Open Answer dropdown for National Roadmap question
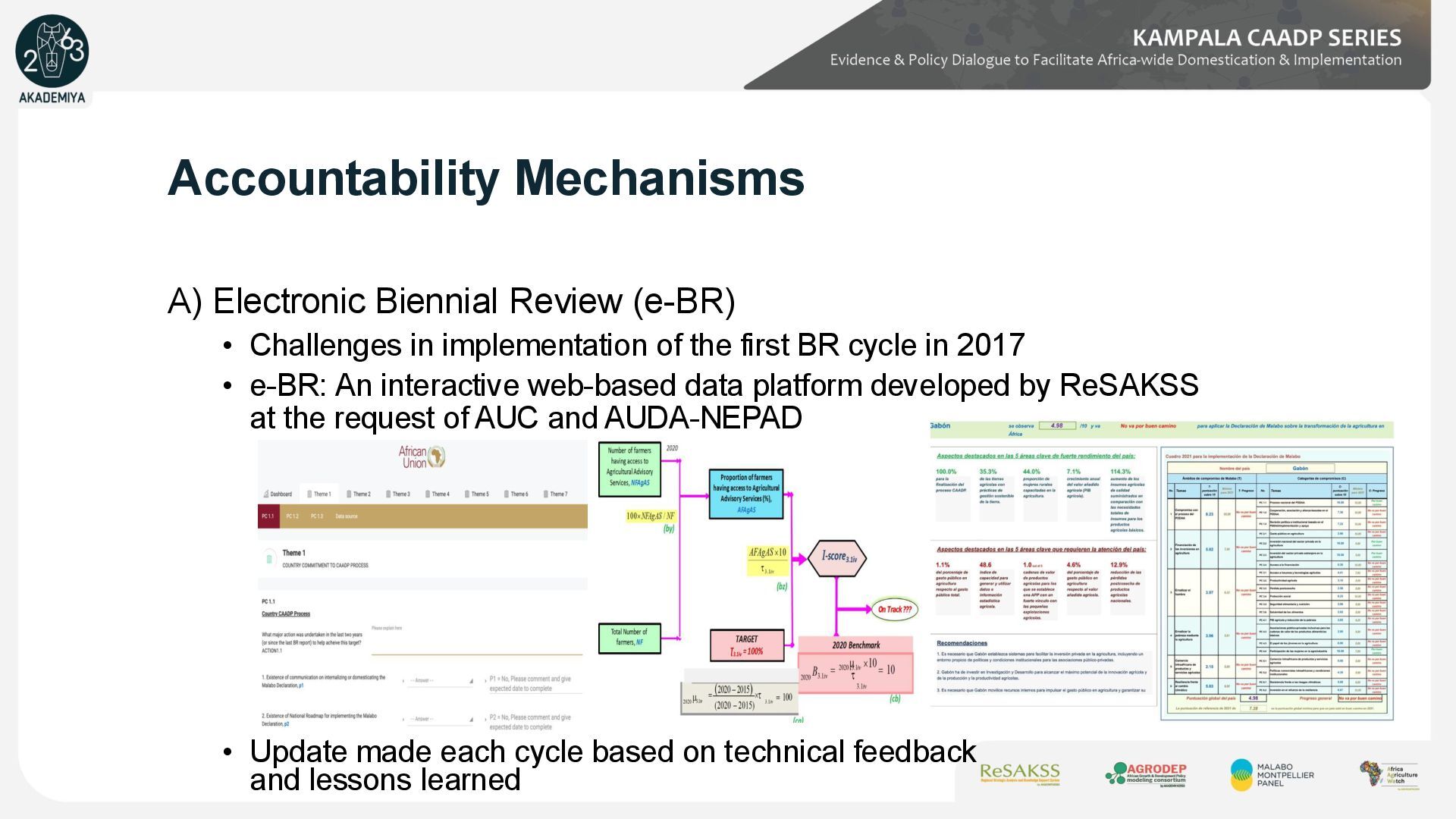 tap(438, 718)
